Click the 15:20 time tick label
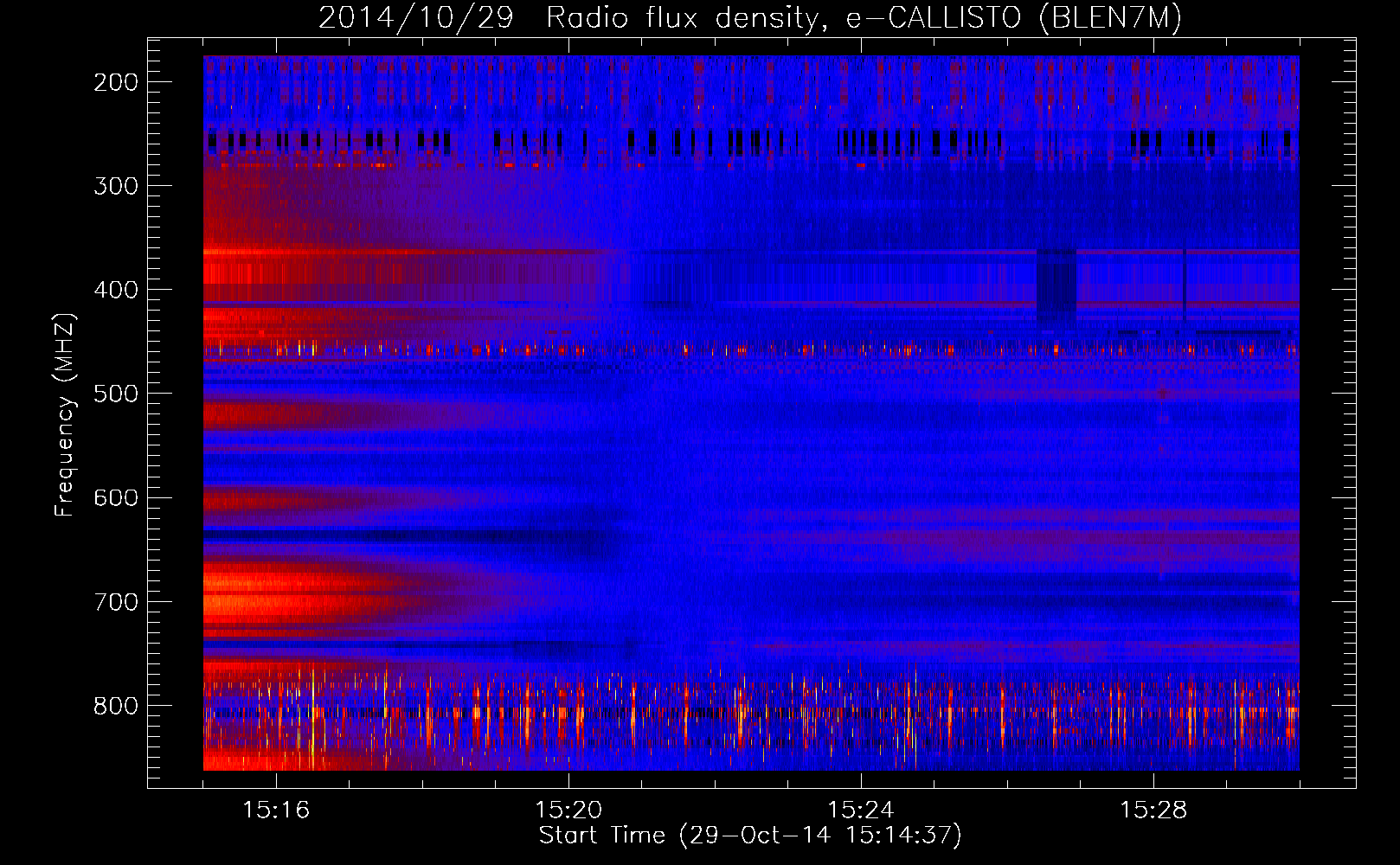1400x865 pixels. [x=568, y=811]
